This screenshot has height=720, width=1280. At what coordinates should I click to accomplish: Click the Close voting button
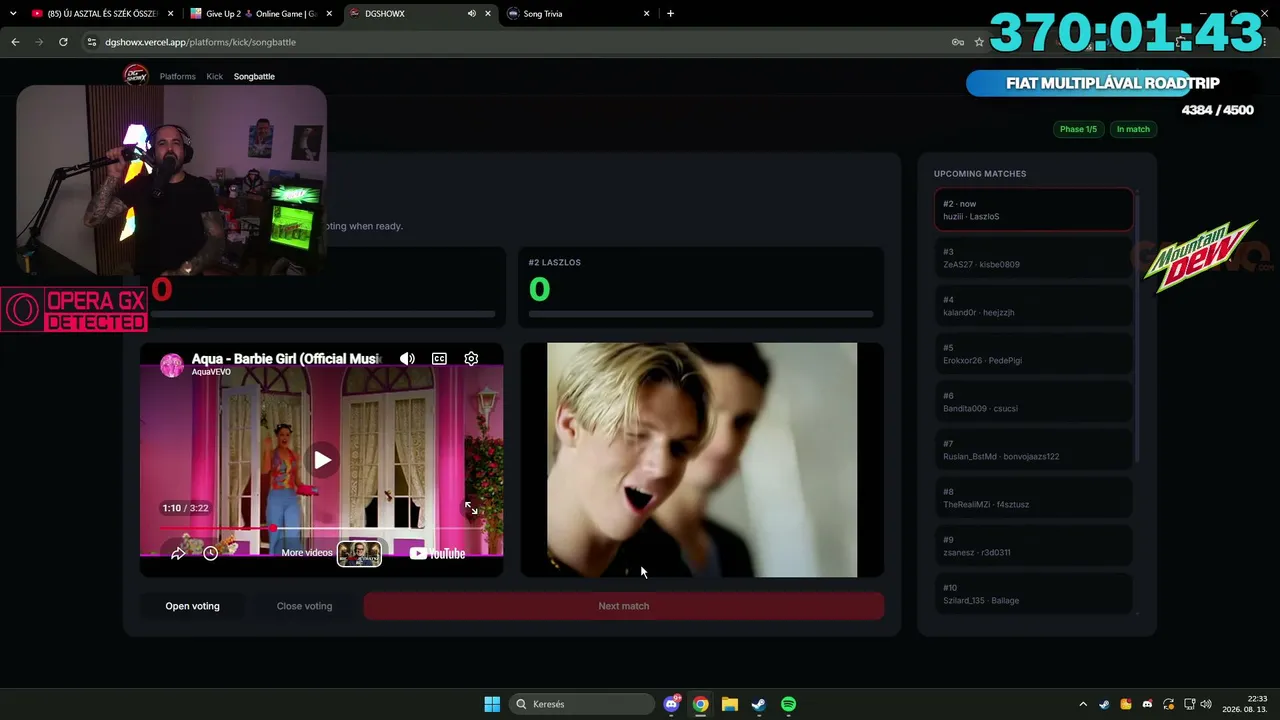point(304,606)
